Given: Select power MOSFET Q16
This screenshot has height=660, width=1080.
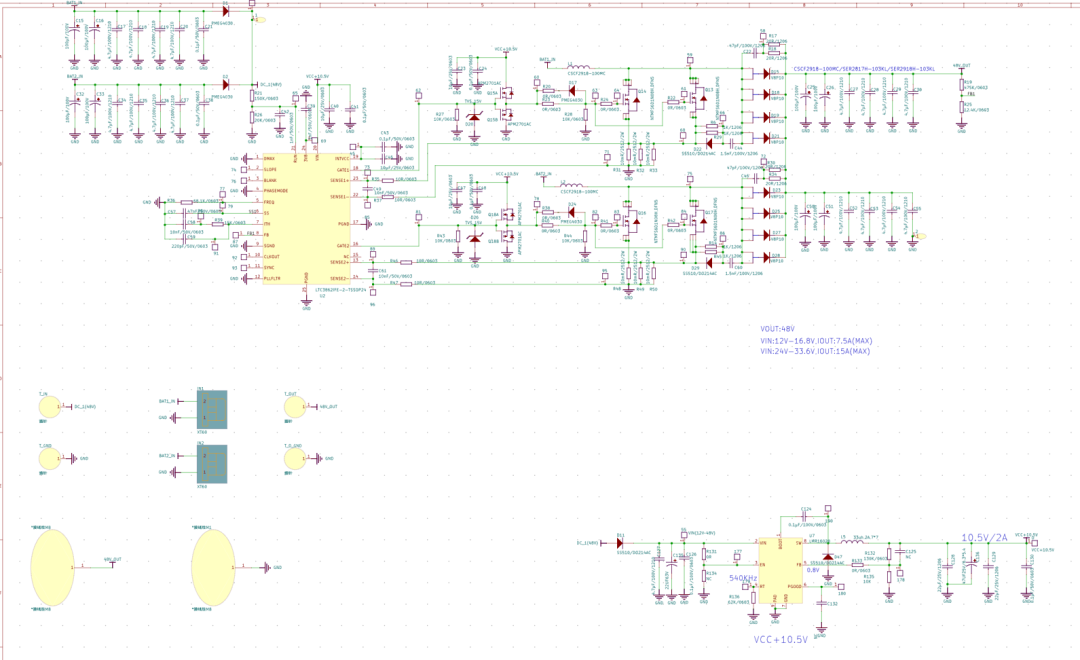Looking at the screenshot, I should 629,220.
